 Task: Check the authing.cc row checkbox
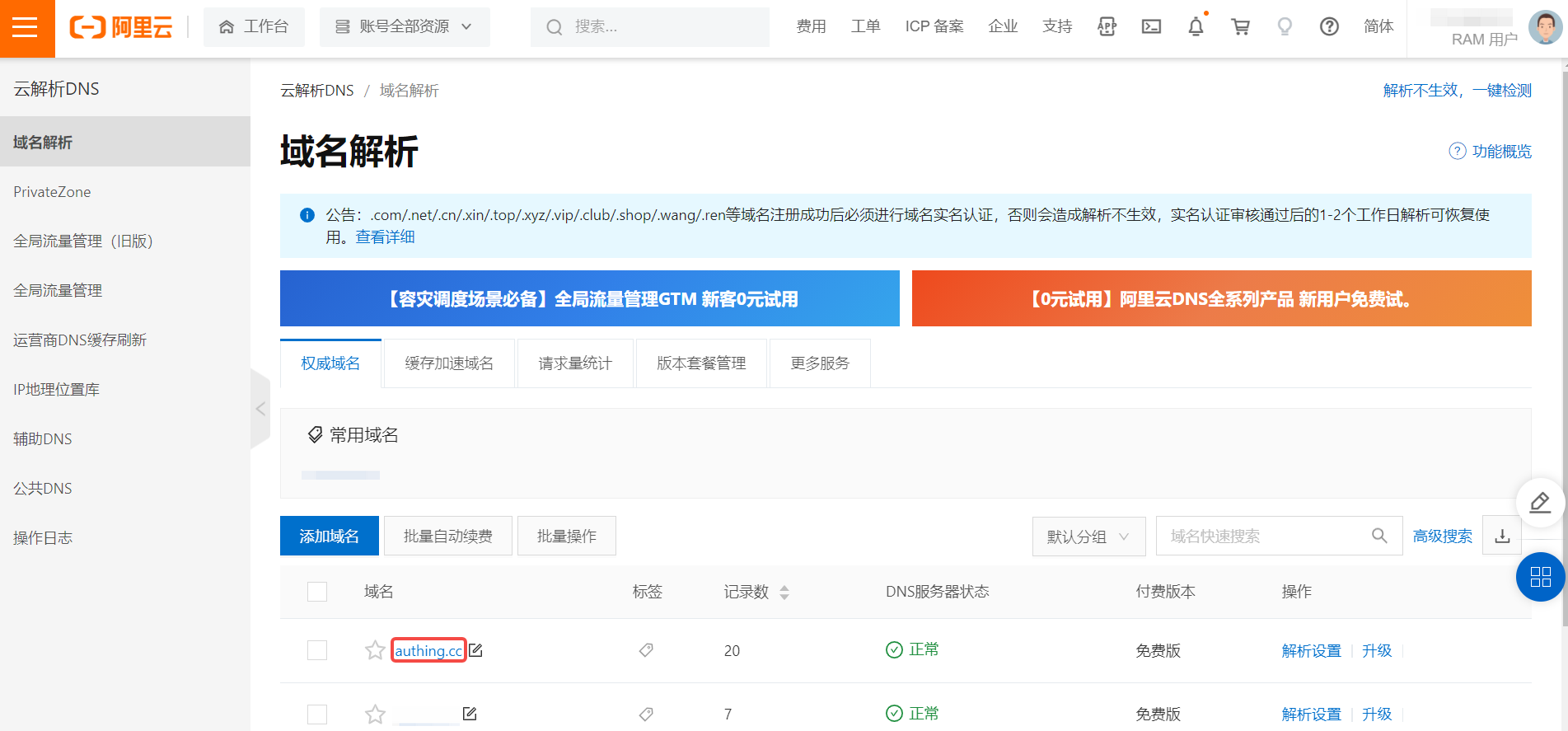click(x=317, y=650)
